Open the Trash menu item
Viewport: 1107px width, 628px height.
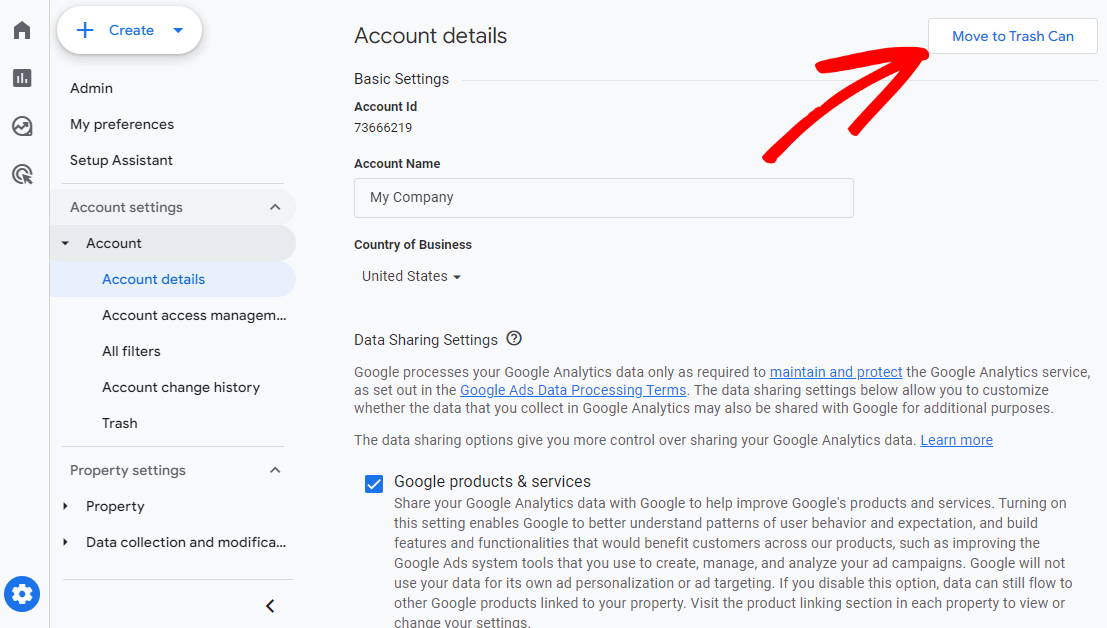[120, 423]
